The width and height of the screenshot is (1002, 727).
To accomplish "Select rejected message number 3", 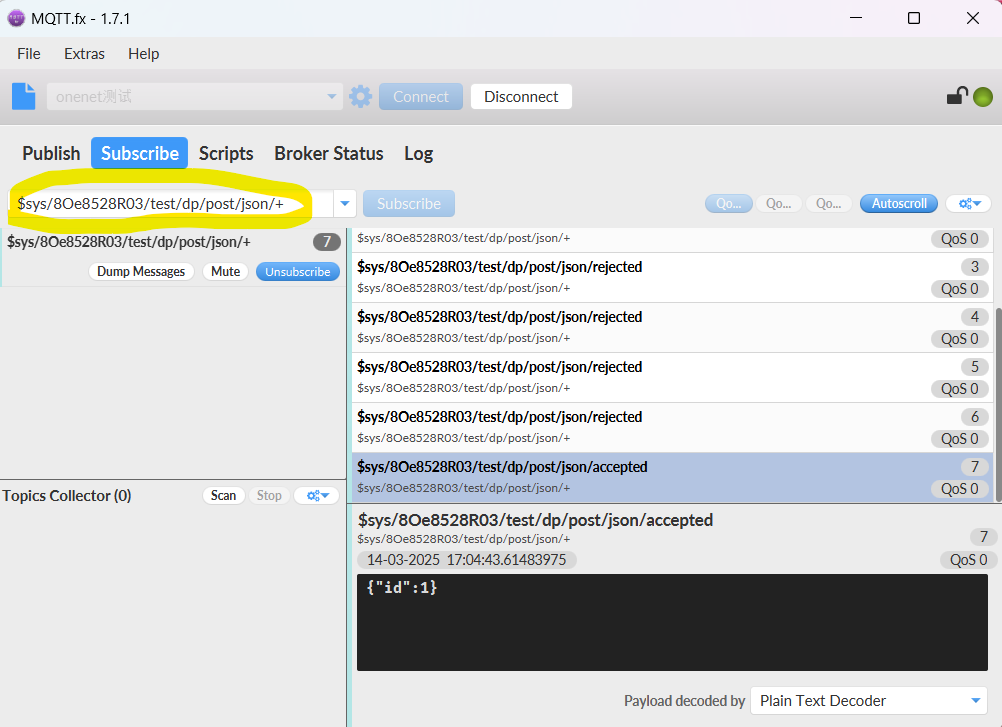I will point(672,277).
